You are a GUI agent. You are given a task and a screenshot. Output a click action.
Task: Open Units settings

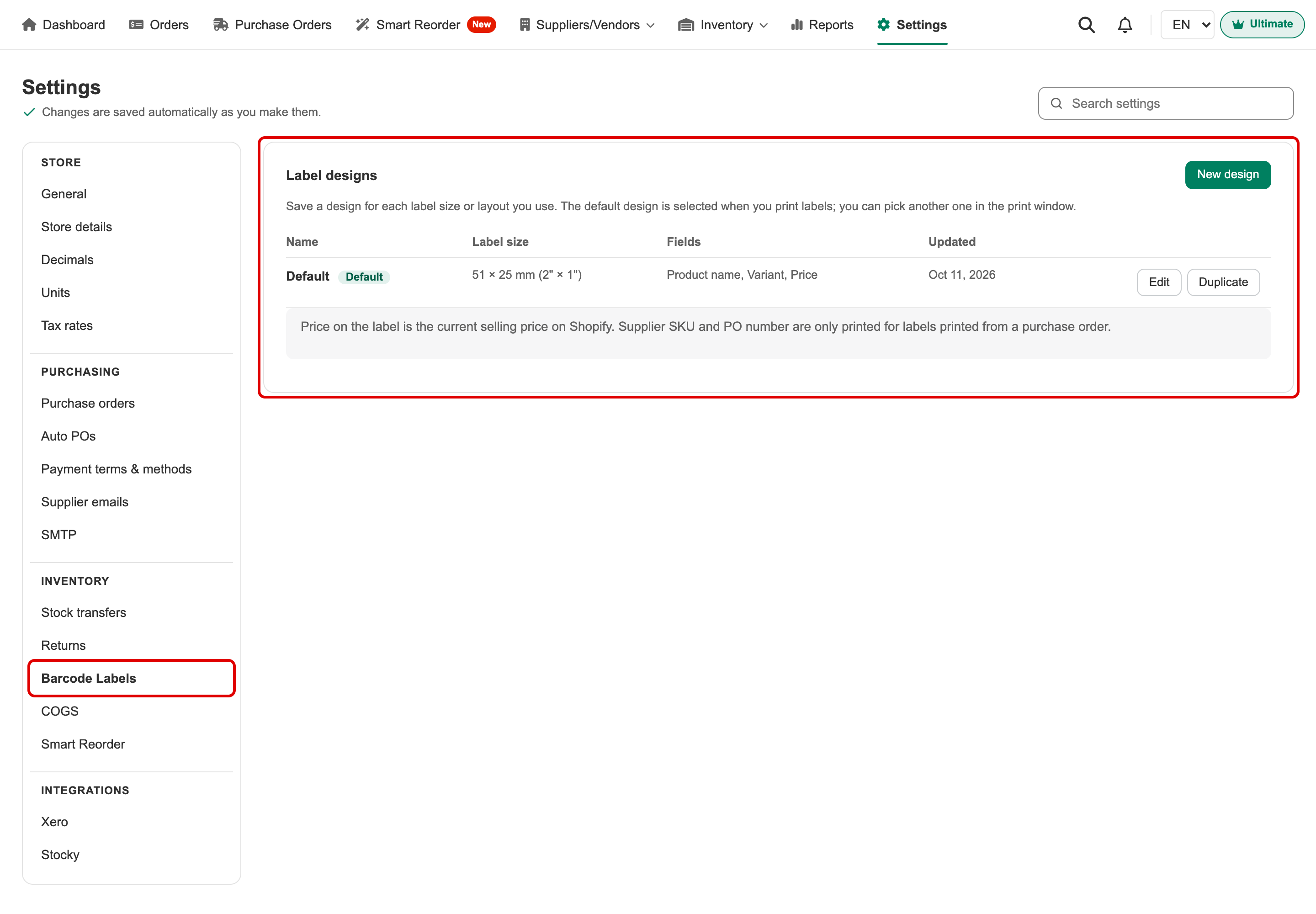tap(56, 292)
